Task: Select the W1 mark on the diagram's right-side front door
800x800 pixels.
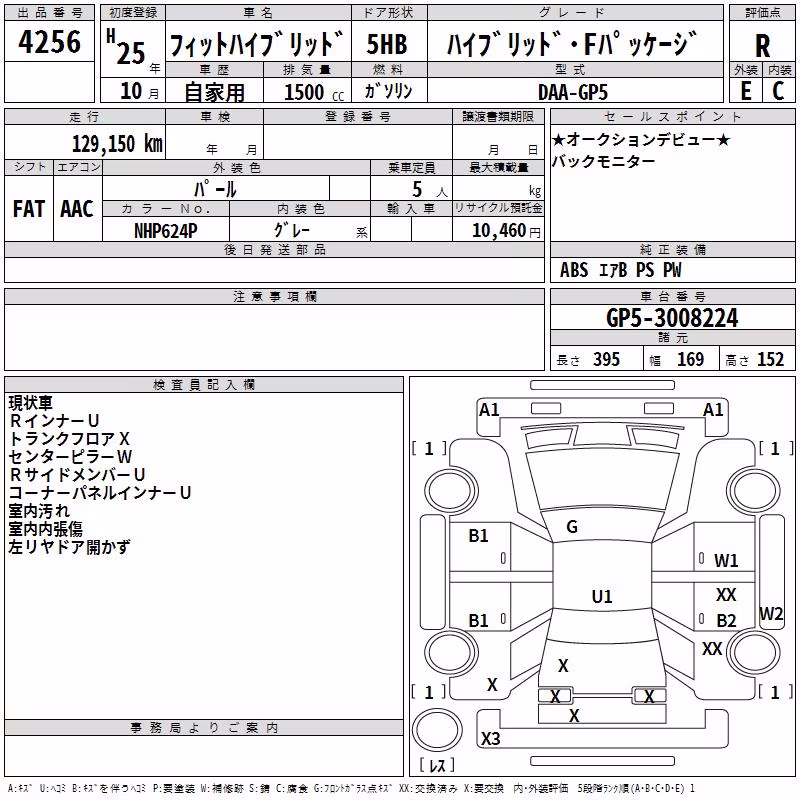Action: tap(726, 561)
